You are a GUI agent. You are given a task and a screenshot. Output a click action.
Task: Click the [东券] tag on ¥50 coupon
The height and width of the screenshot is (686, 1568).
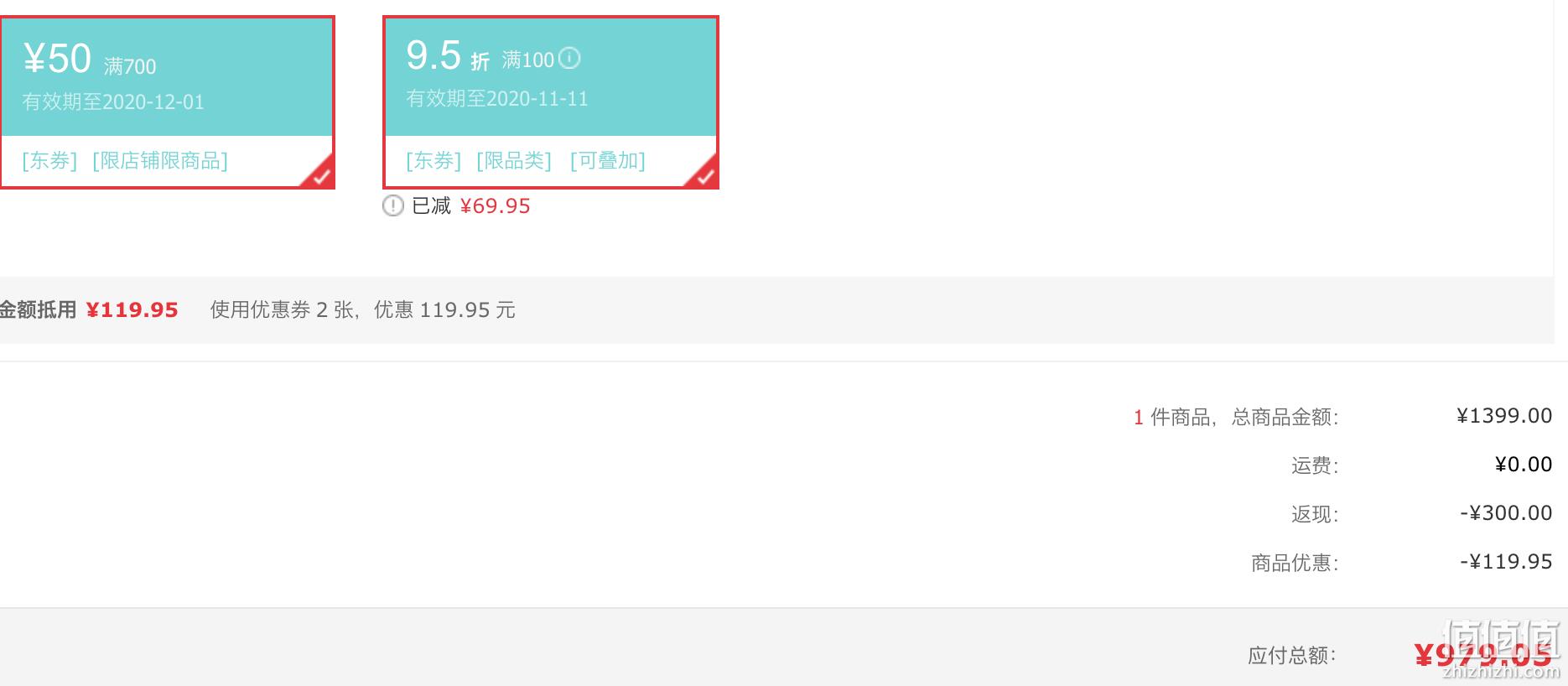click(49, 160)
